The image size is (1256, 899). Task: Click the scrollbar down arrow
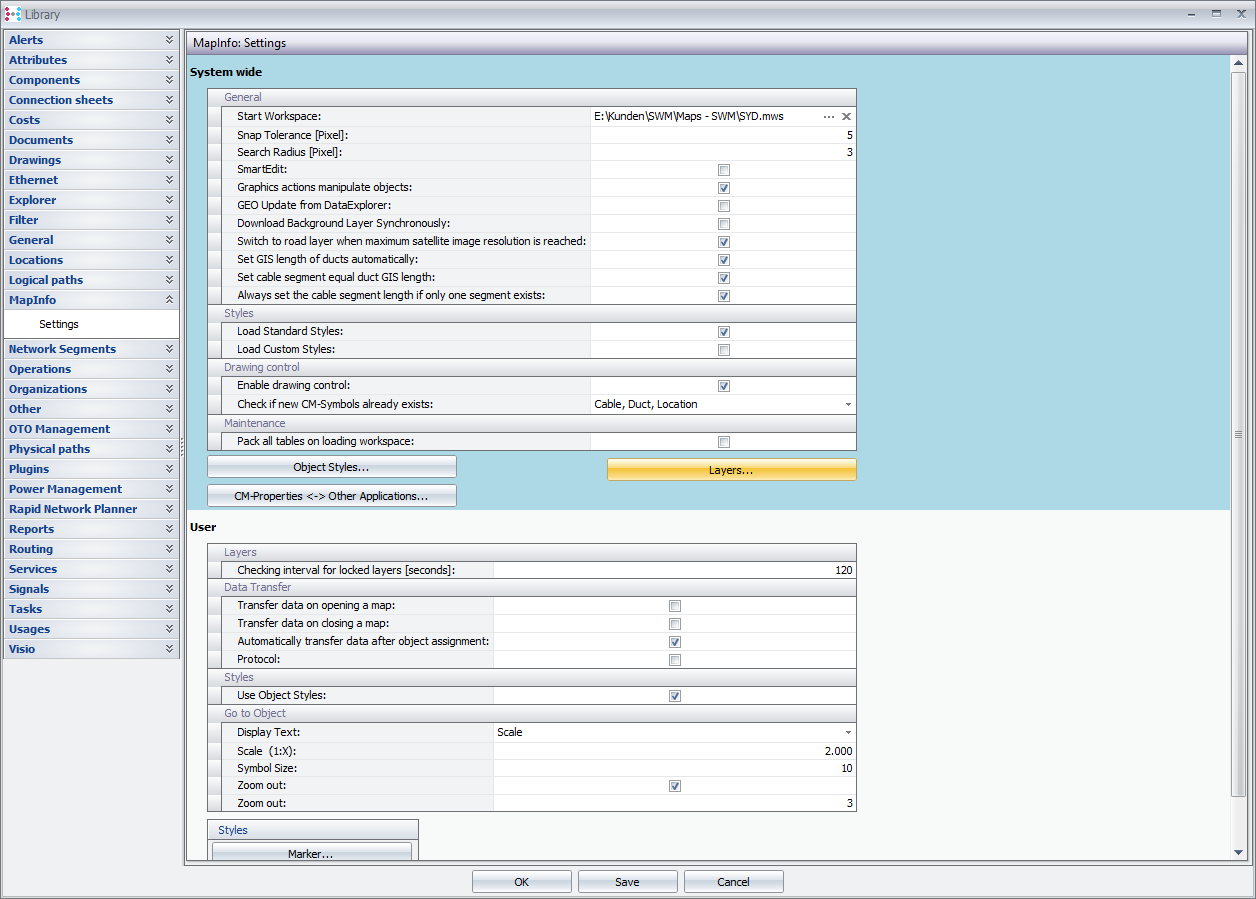pyautogui.click(x=1238, y=852)
